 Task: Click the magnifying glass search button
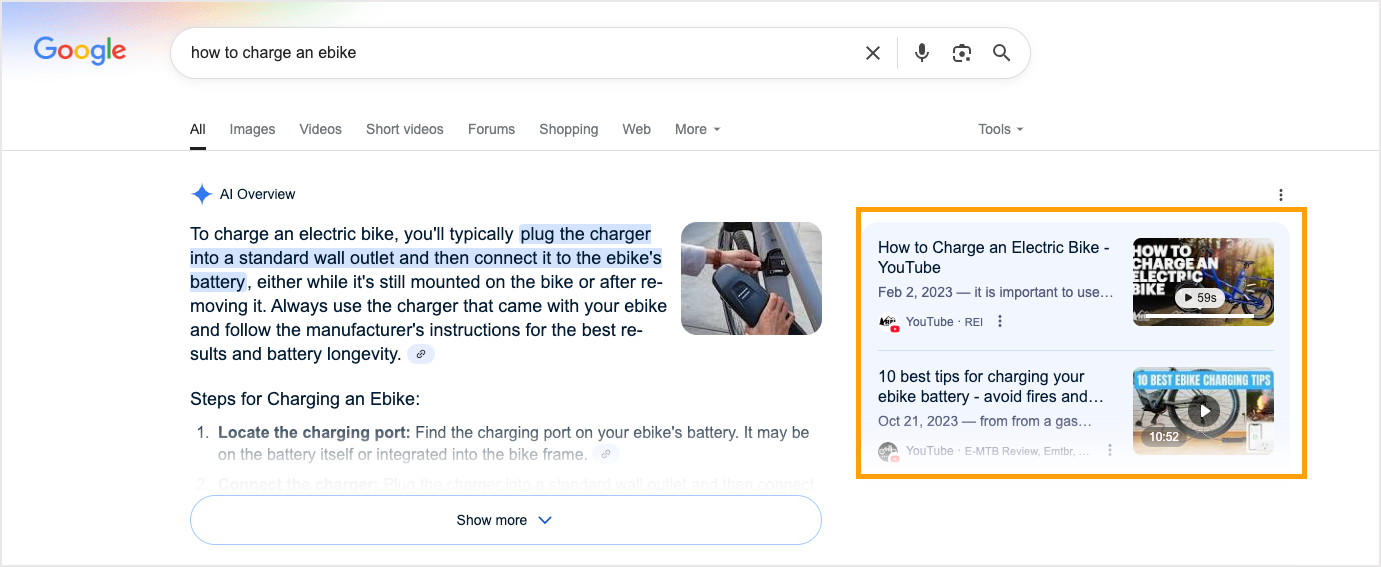(1001, 53)
